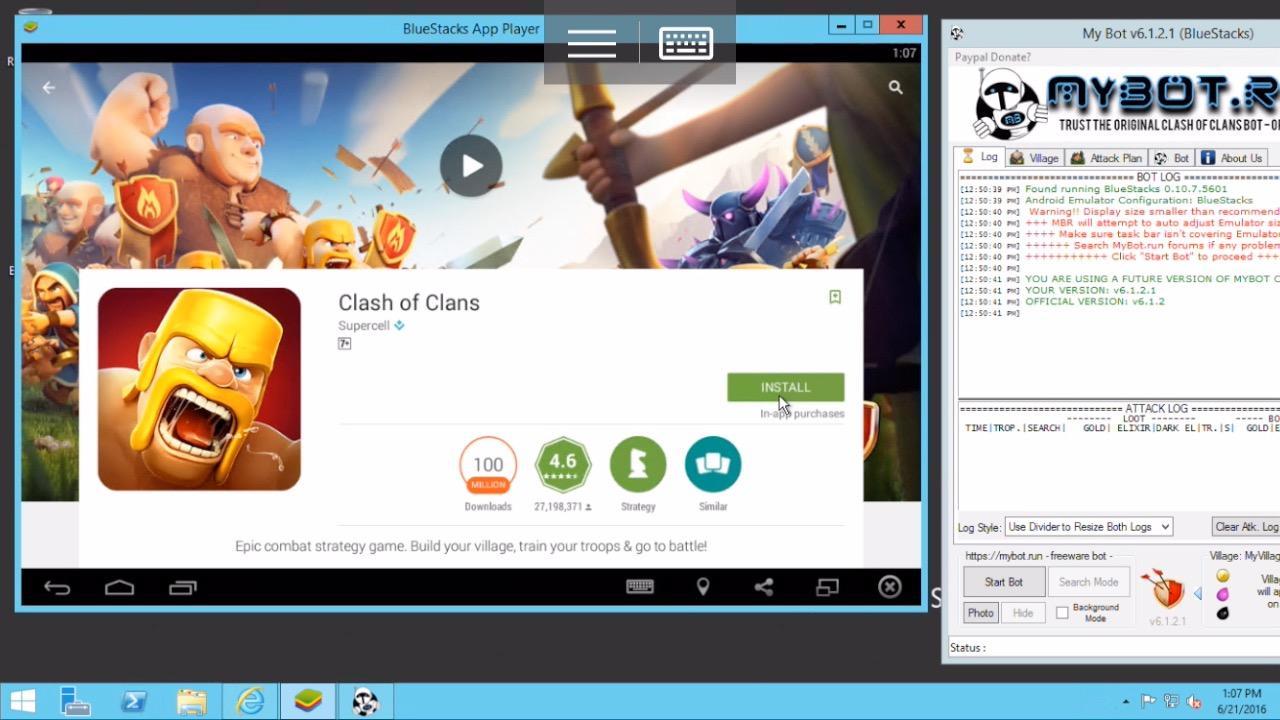1280x720 pixels.
Task: Click Hide button in My Bot
Action: click(1022, 613)
